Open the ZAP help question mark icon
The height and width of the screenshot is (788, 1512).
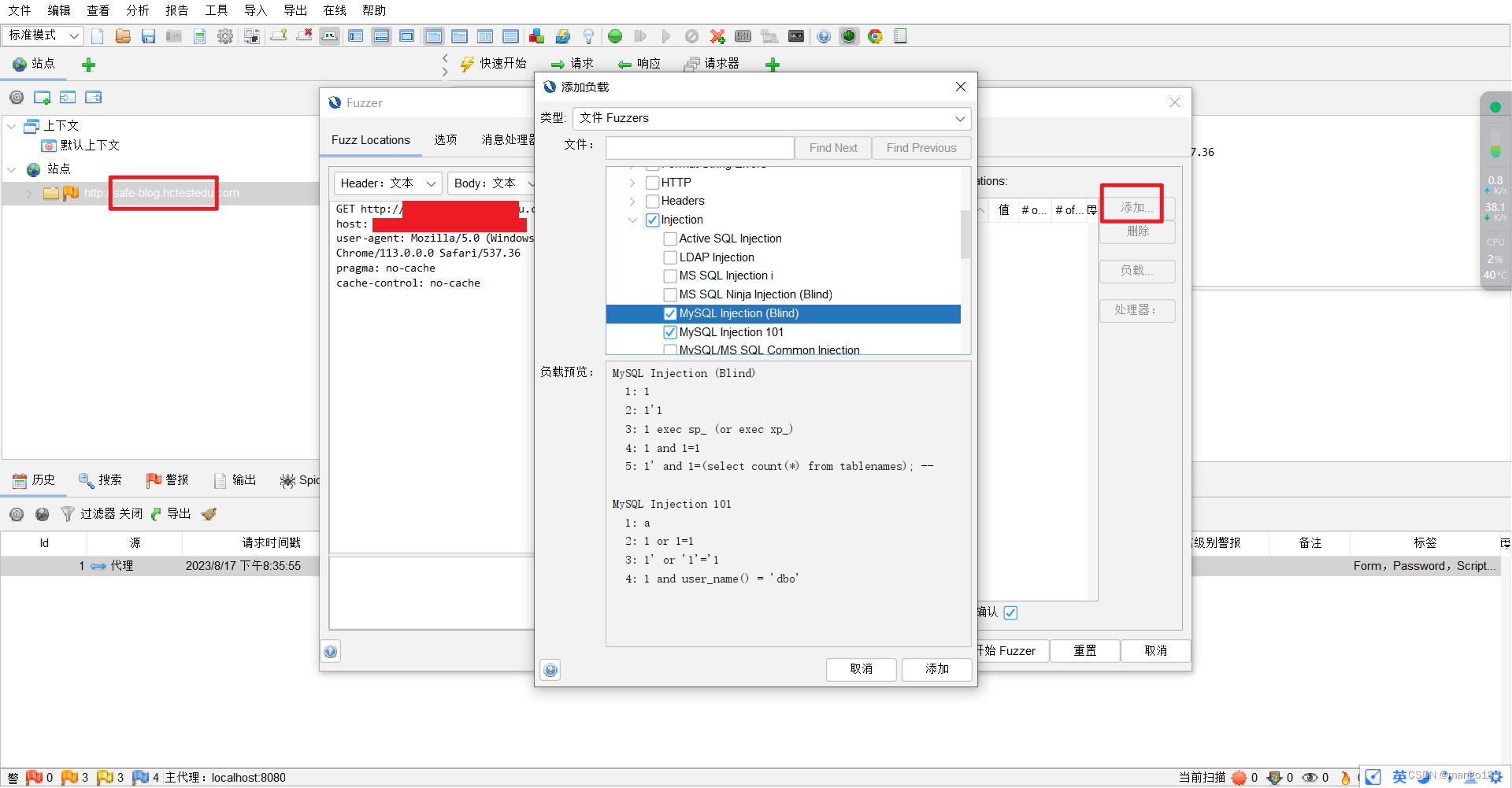tap(824, 36)
